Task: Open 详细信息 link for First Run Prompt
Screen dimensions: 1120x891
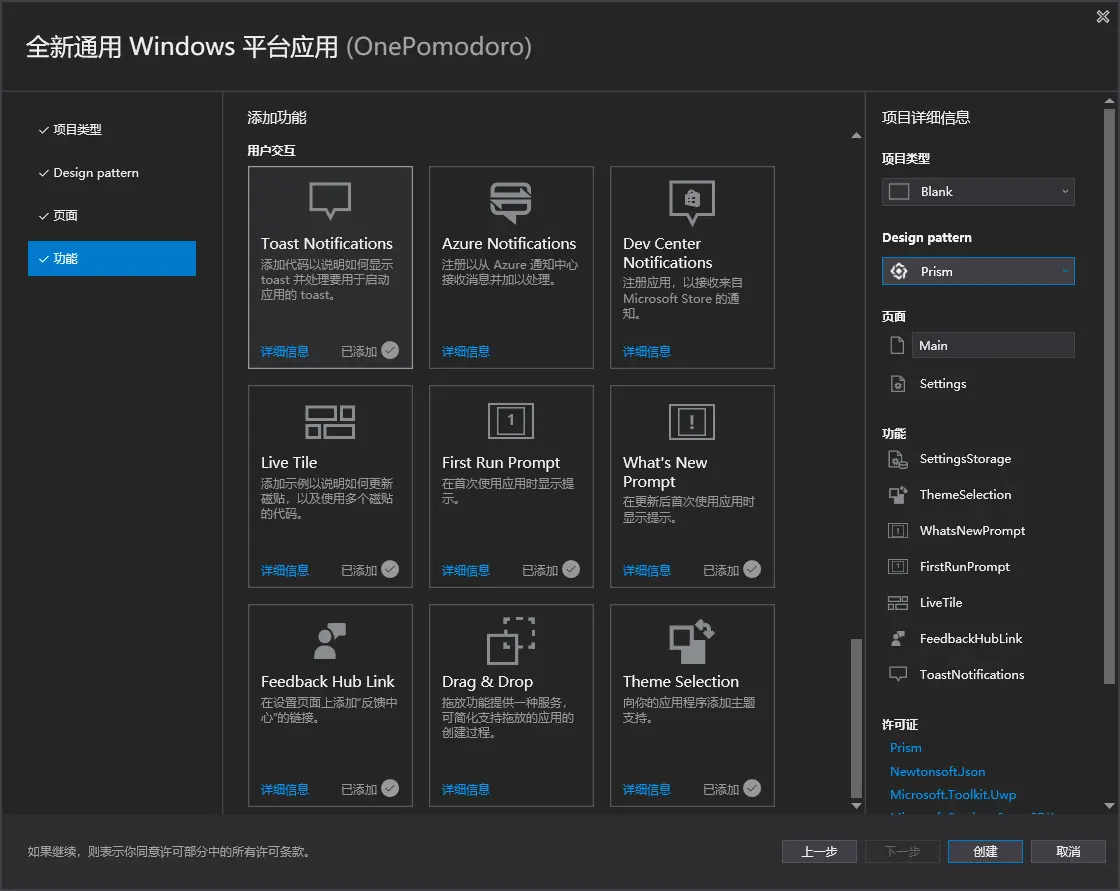Action: coord(466,570)
